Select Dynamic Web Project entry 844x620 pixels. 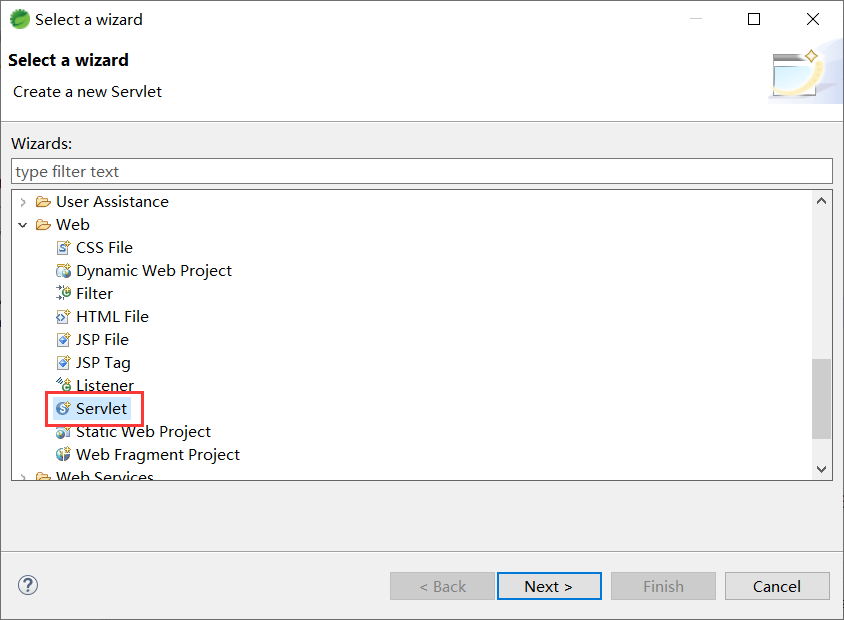pyautogui.click(x=153, y=271)
